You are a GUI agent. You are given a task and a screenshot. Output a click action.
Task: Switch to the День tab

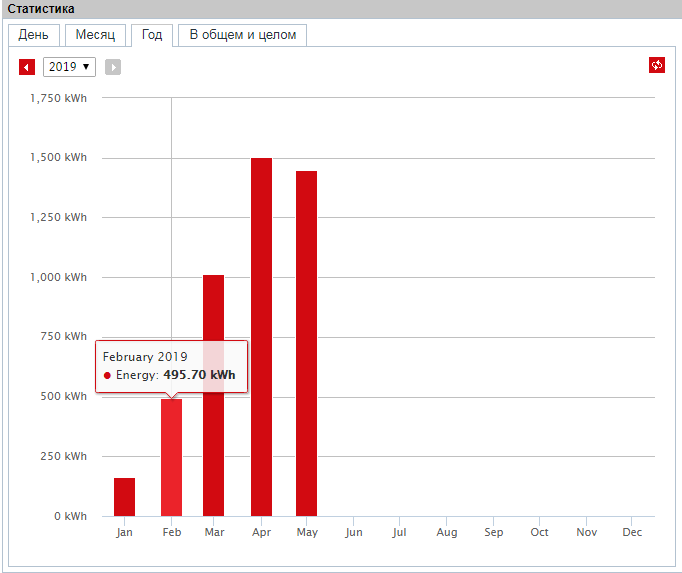point(33,35)
